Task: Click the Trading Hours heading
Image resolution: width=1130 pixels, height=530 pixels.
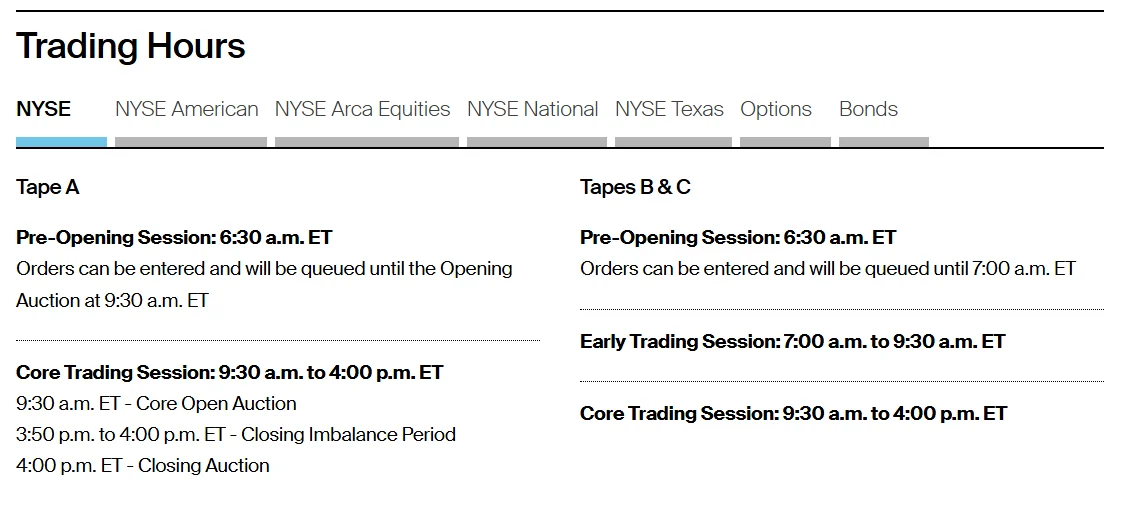Action: click(x=130, y=46)
